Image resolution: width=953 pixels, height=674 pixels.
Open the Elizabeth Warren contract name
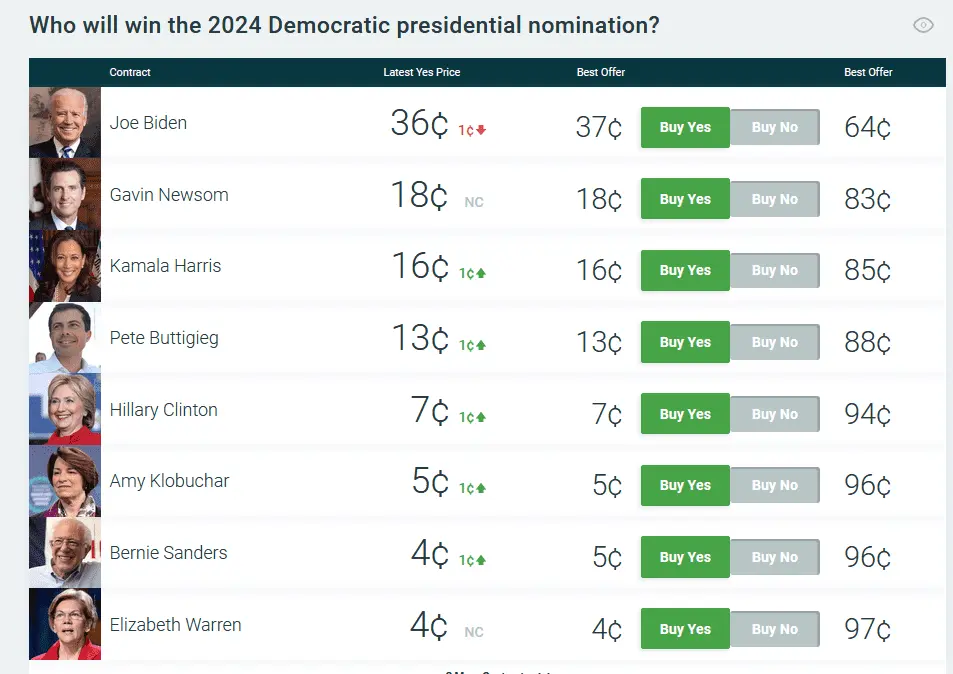coord(175,625)
